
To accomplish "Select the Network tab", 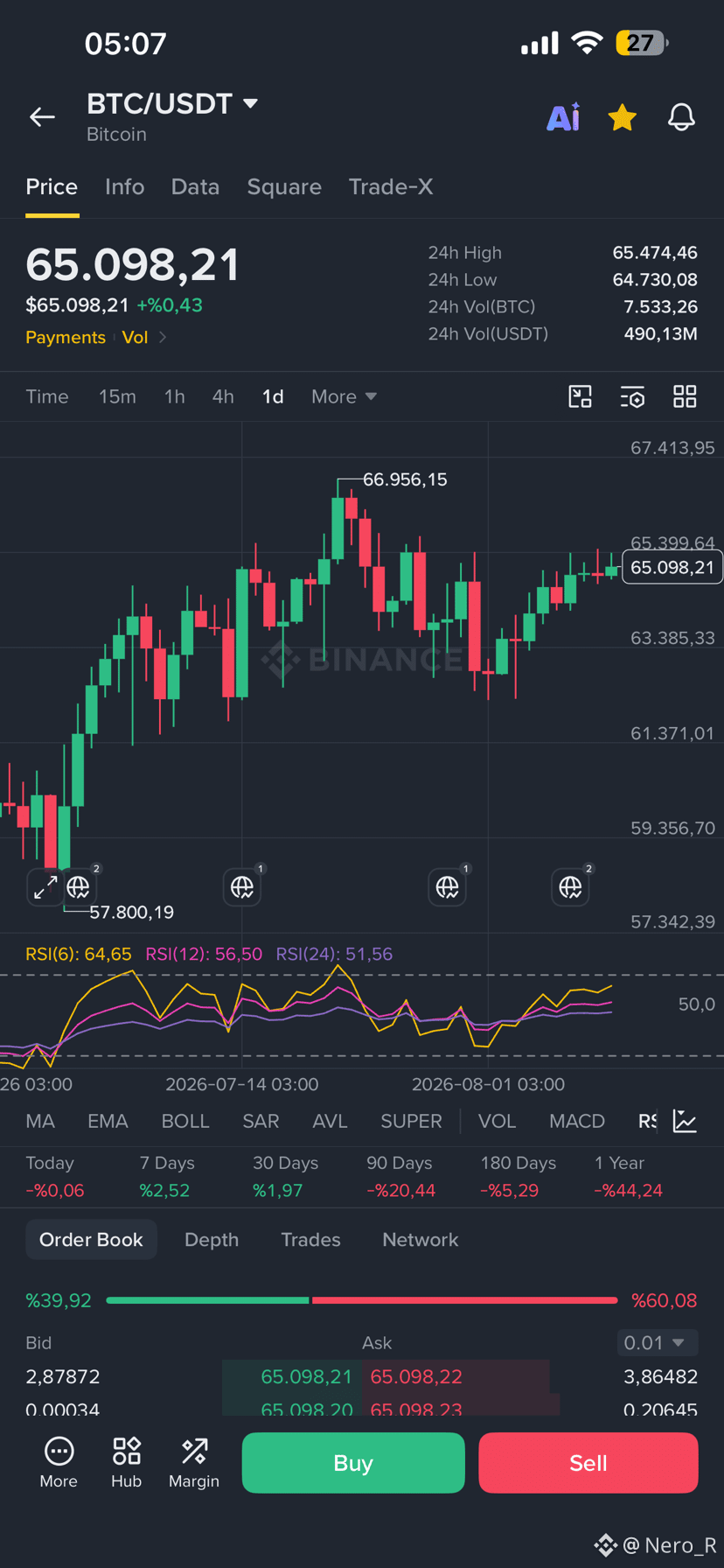I will coord(420,1240).
